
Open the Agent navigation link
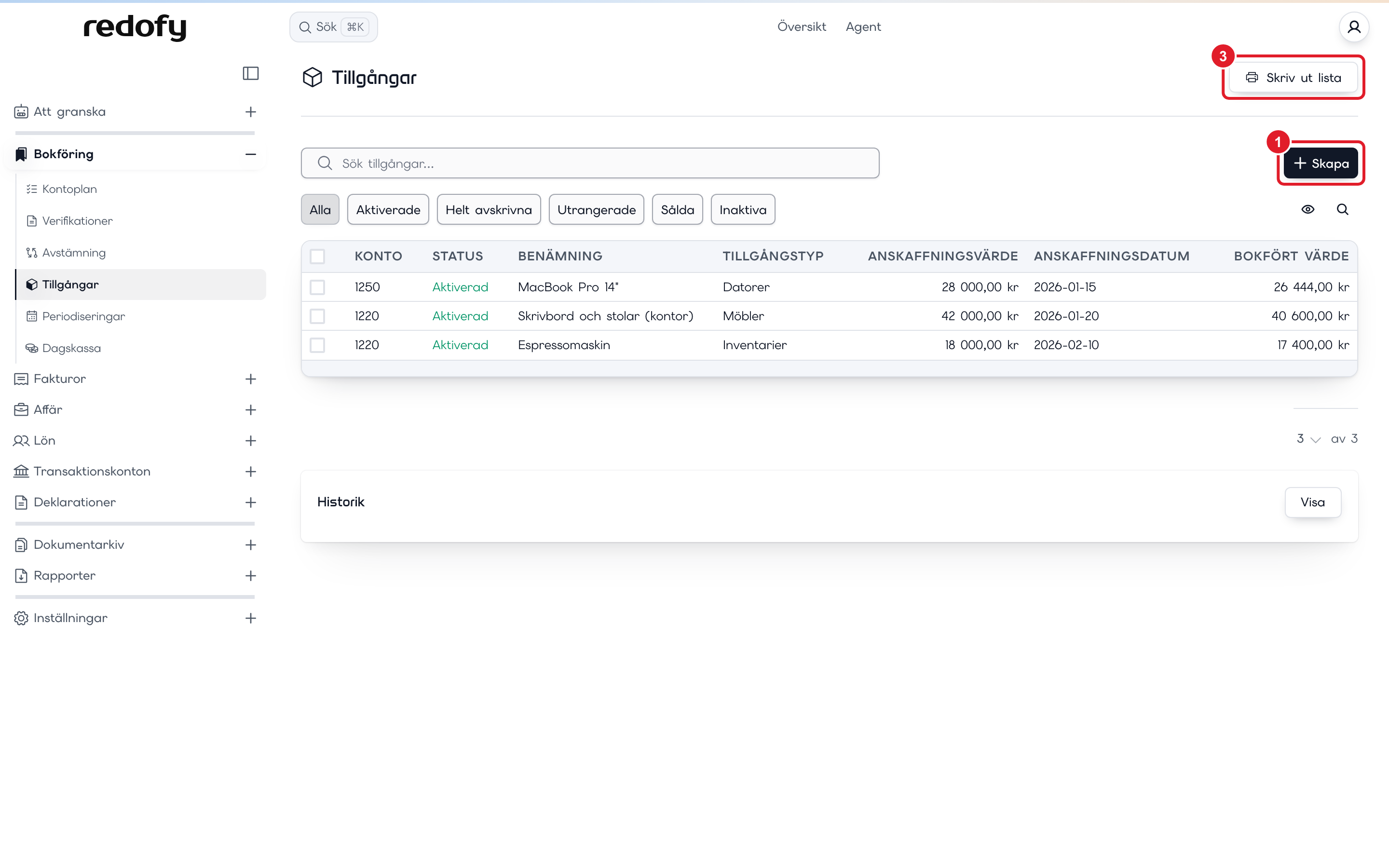point(863,27)
